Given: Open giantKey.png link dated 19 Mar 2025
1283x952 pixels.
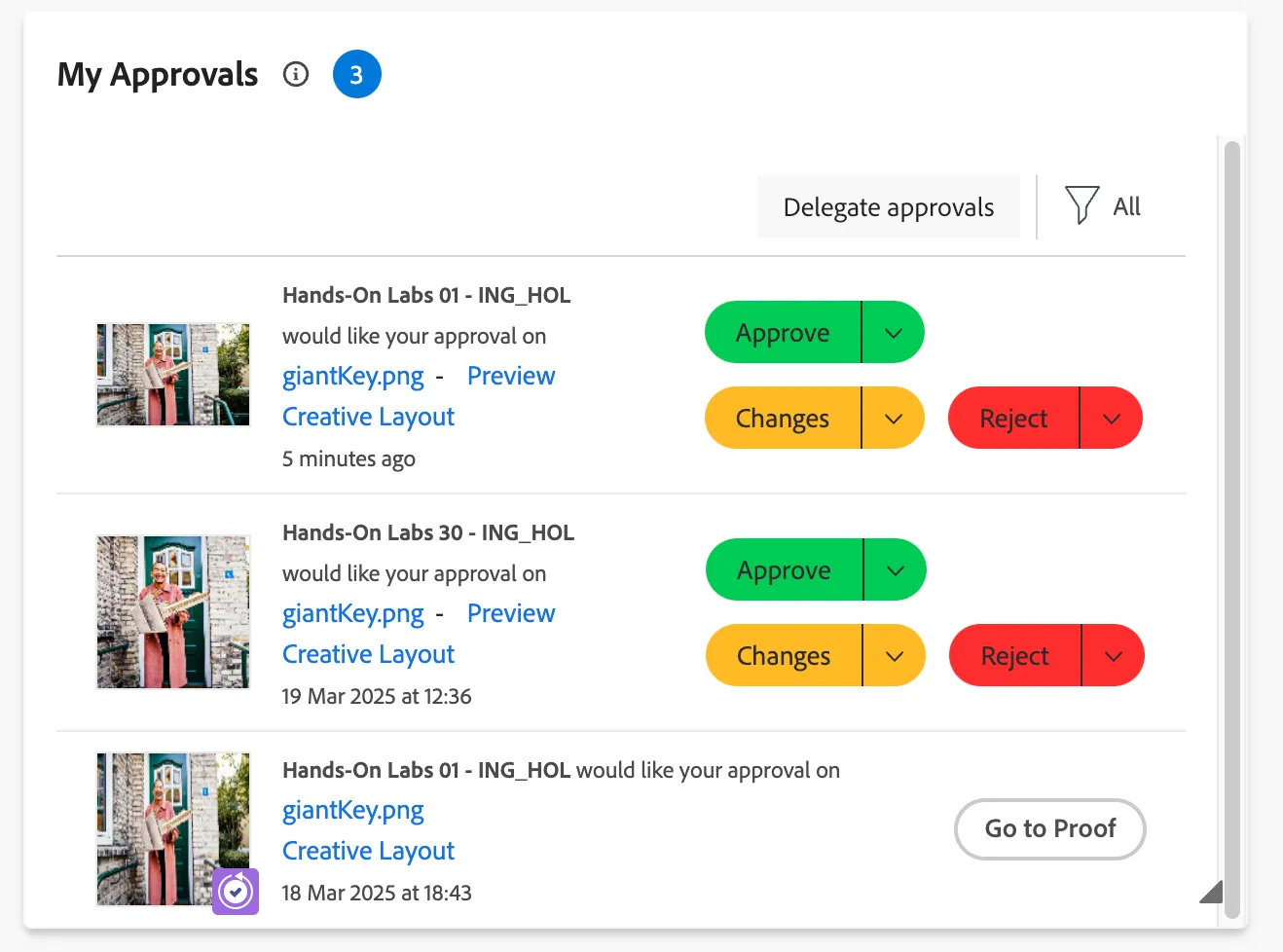Looking at the screenshot, I should pyautogui.click(x=353, y=614).
